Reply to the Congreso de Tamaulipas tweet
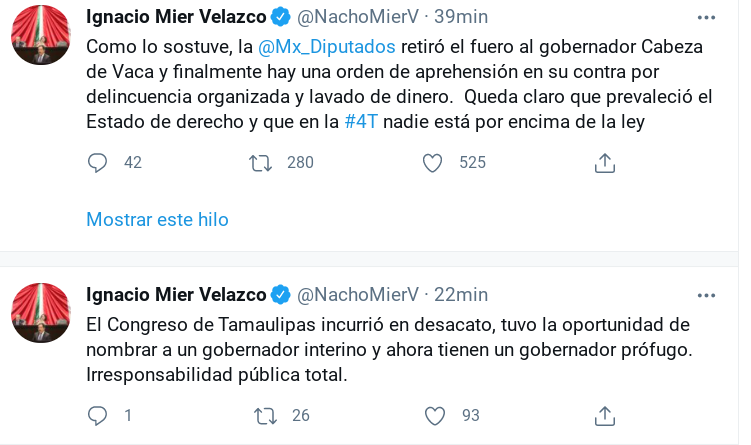This screenshot has width=751, height=445. pyautogui.click(x=97, y=415)
